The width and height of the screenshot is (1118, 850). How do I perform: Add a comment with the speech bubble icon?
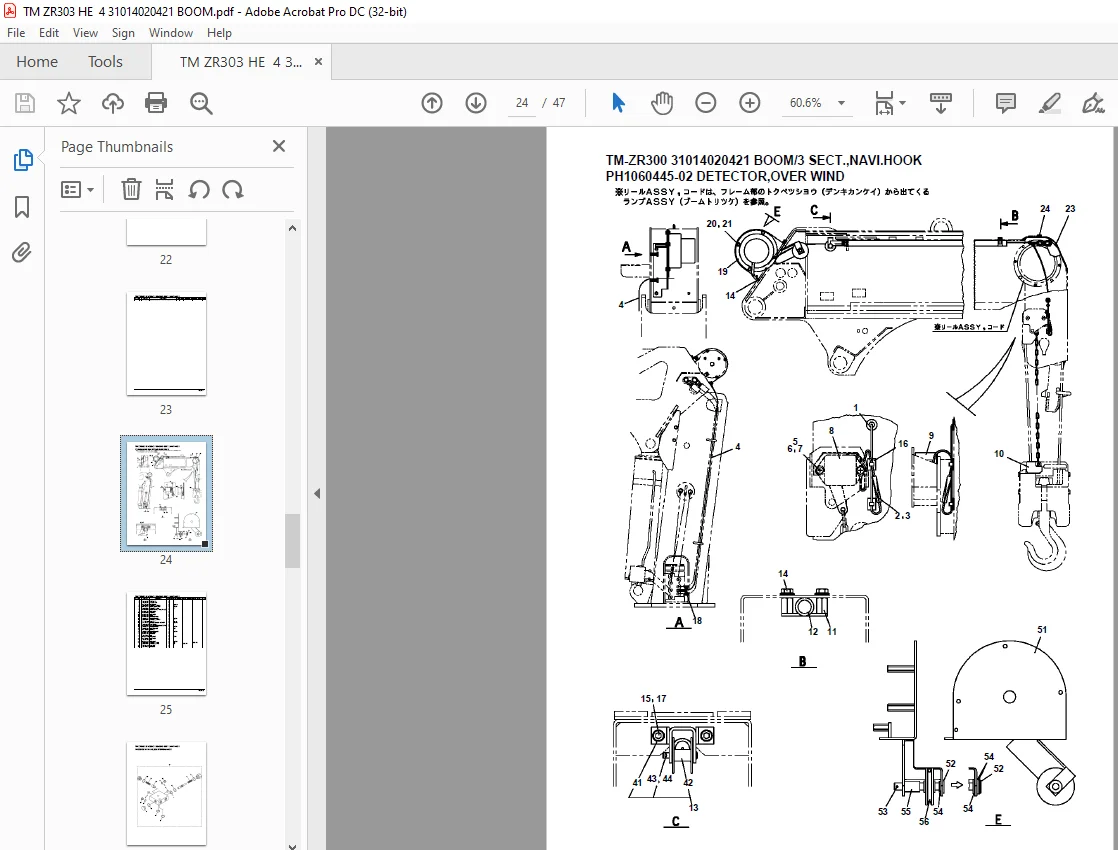(1005, 103)
